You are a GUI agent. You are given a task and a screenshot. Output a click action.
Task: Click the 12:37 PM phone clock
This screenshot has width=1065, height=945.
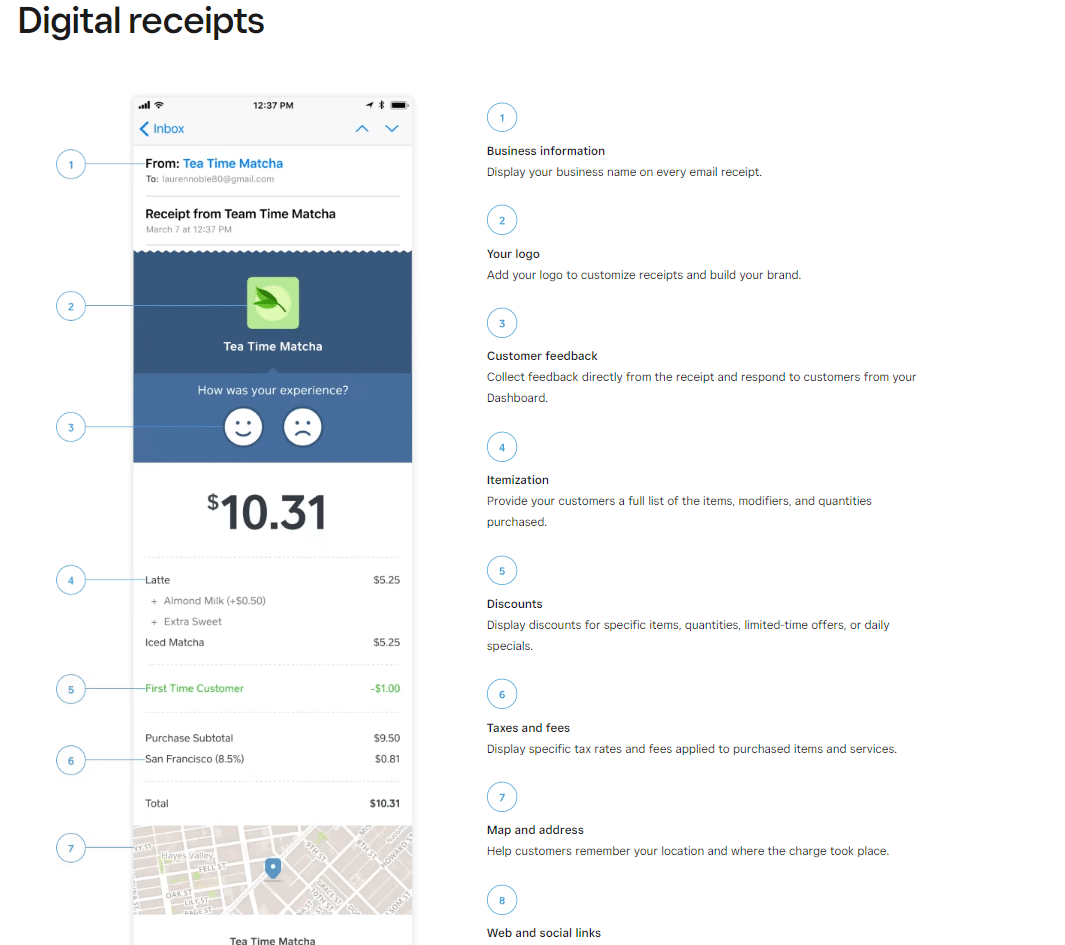click(x=273, y=105)
